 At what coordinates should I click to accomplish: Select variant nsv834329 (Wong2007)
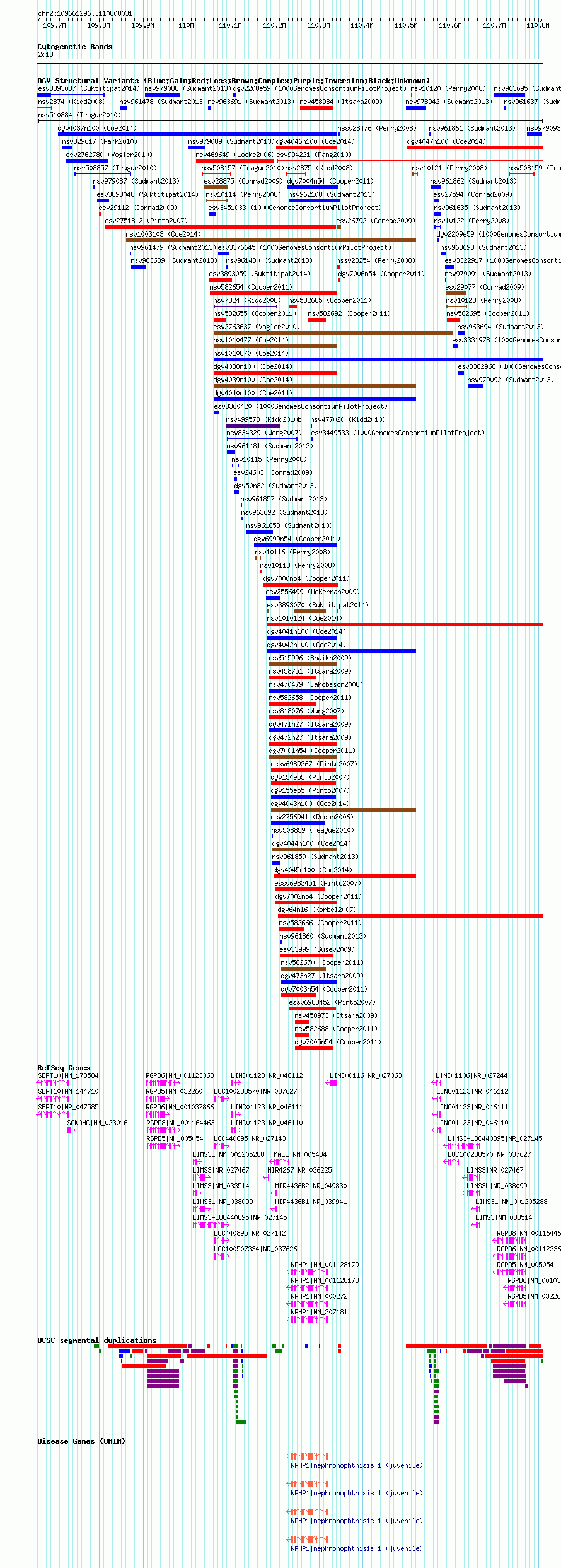point(264,433)
